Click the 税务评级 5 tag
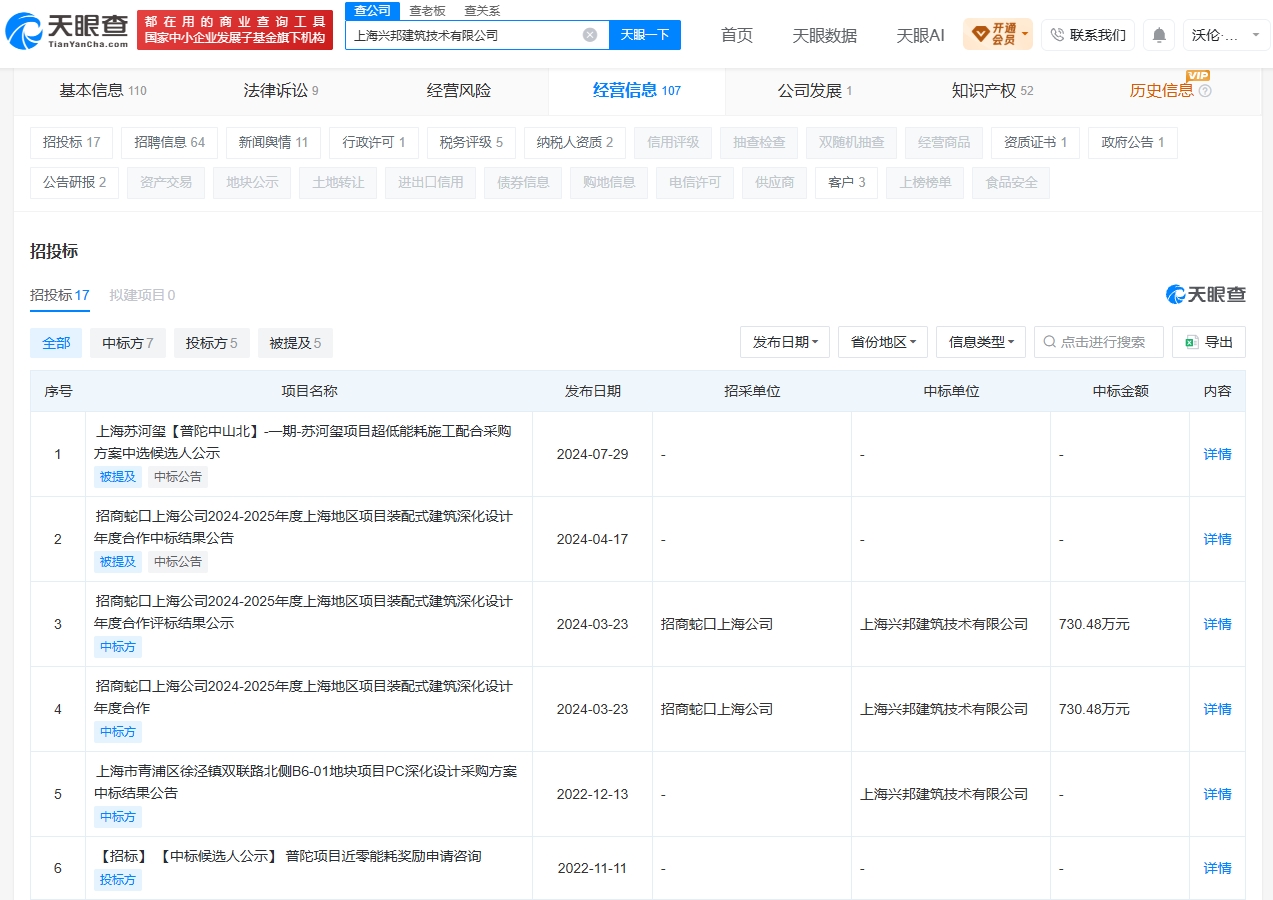This screenshot has height=900, width=1273. pyautogui.click(x=471, y=142)
